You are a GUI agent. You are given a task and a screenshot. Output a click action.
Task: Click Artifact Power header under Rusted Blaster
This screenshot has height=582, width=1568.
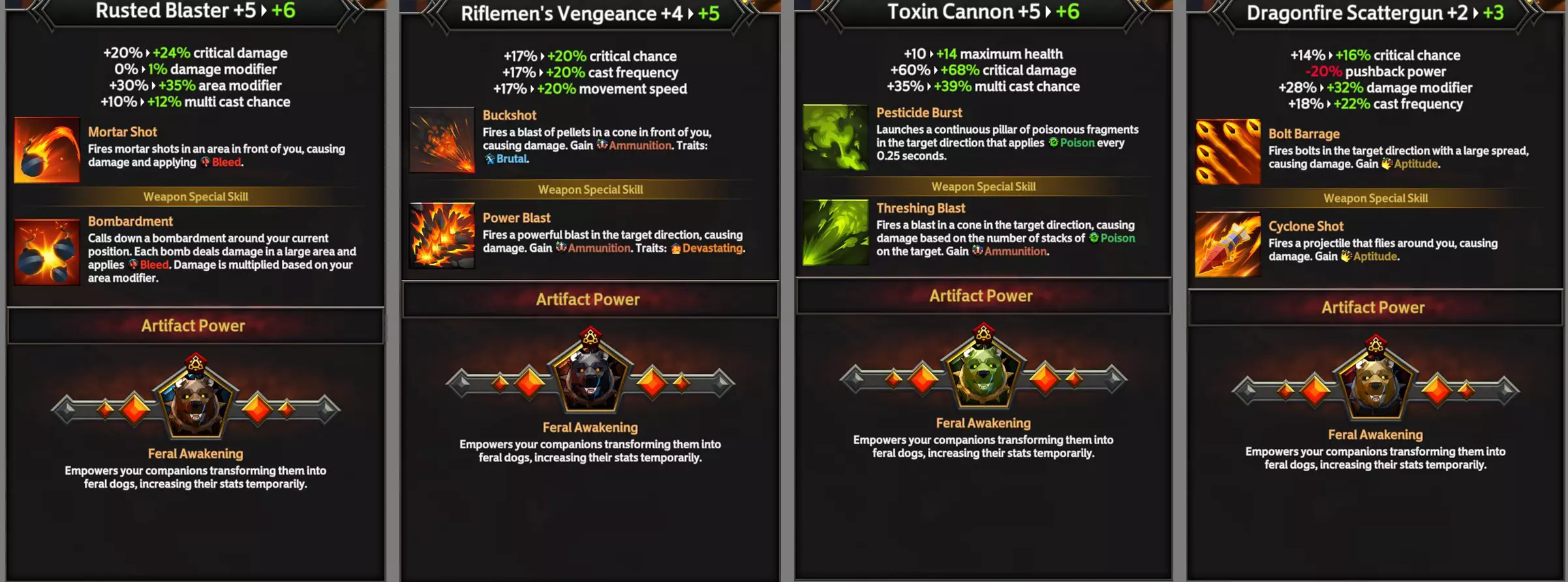click(194, 326)
